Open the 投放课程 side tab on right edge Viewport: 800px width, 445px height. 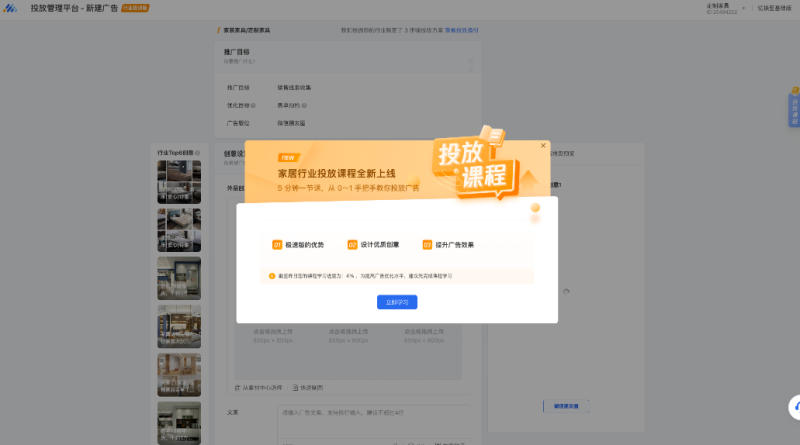click(x=794, y=111)
